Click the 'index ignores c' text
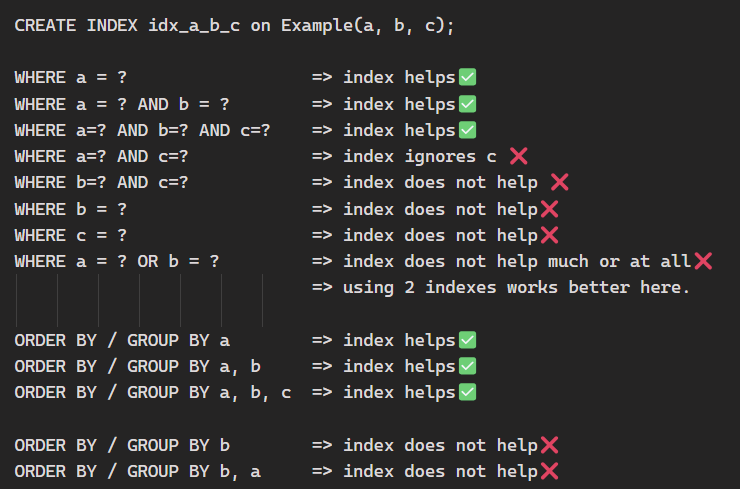Screen dimensions: 740x489 [x=420, y=156]
